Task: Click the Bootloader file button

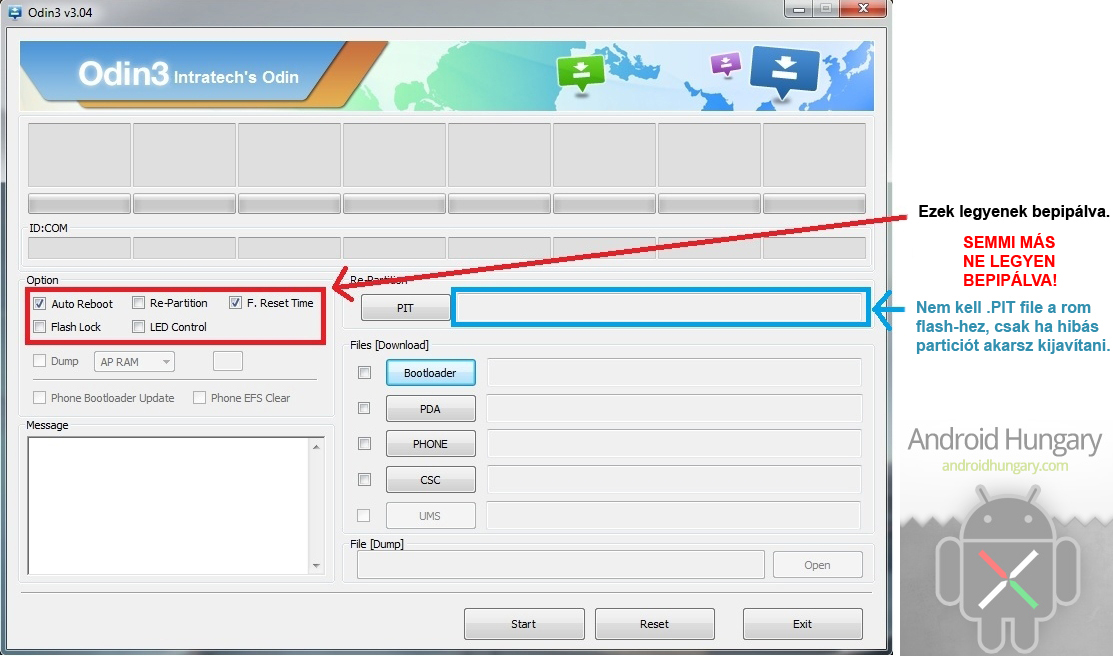Action: pyautogui.click(x=430, y=373)
